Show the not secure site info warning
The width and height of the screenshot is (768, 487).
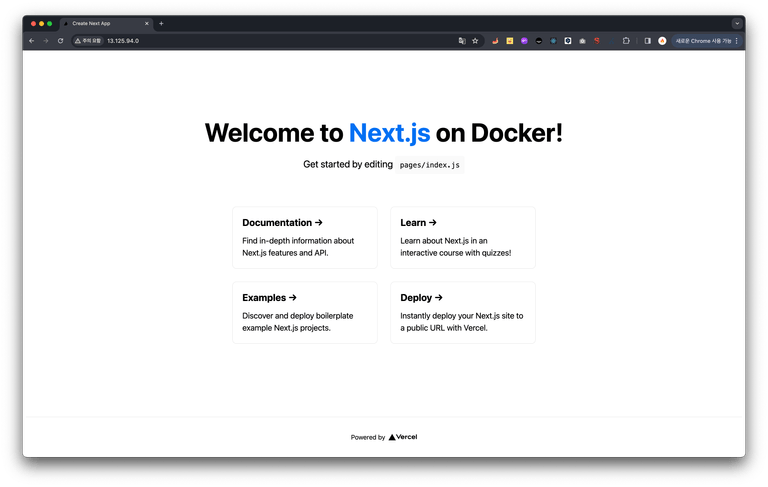pyautogui.click(x=88, y=41)
